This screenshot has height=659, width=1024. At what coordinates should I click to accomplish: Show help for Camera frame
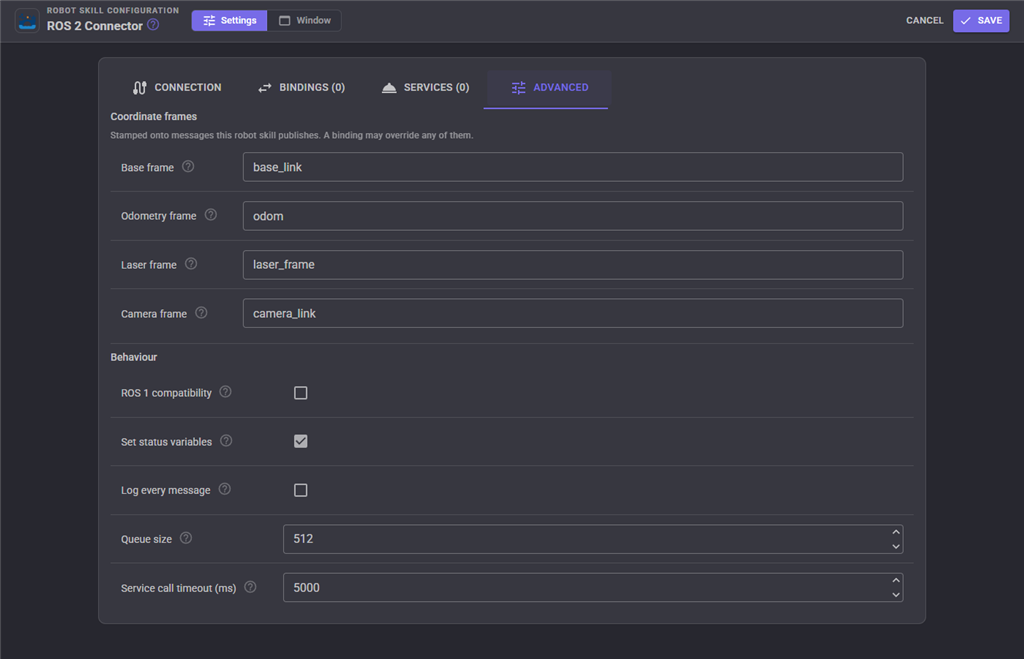coord(201,313)
